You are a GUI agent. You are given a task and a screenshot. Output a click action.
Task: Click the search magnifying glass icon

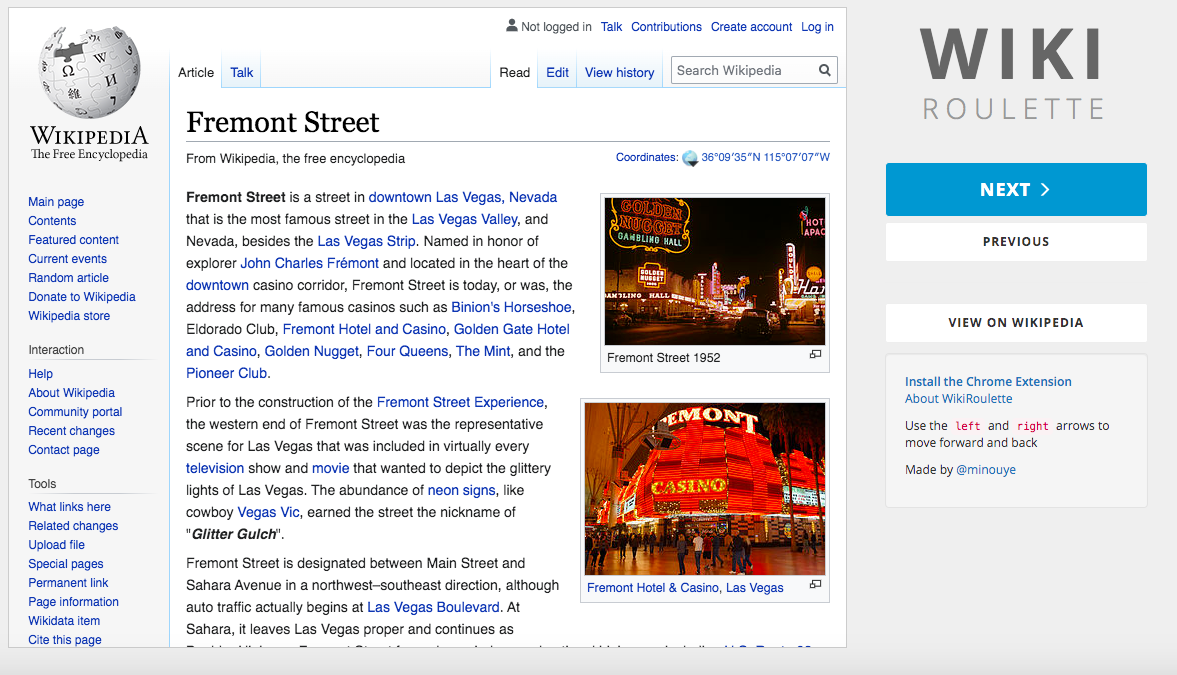tap(825, 71)
